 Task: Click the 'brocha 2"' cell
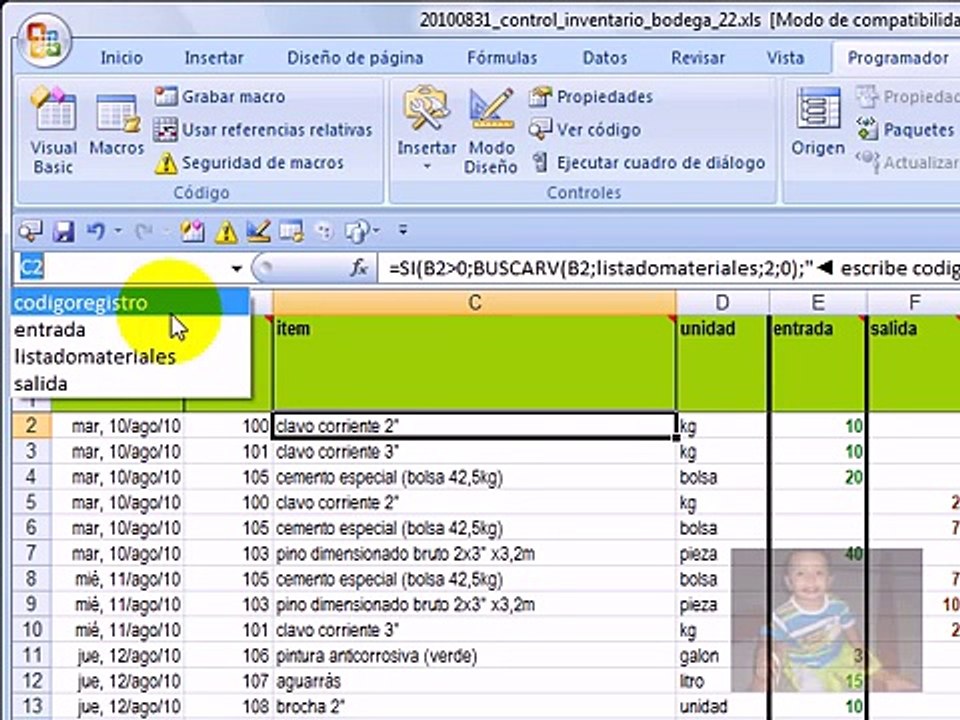[474, 707]
